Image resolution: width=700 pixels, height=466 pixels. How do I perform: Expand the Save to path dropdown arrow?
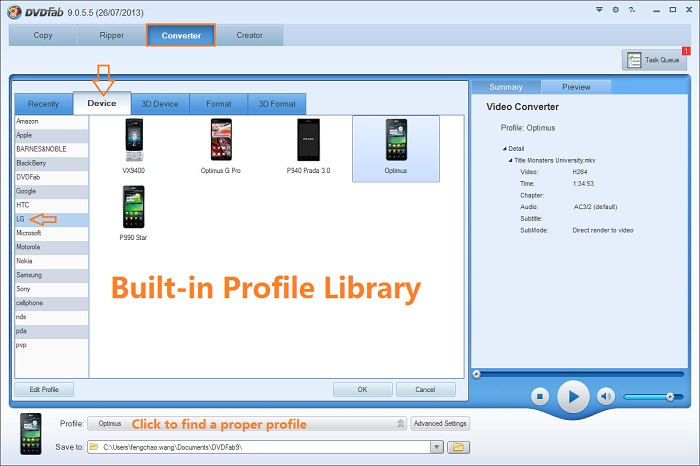[x=437, y=447]
